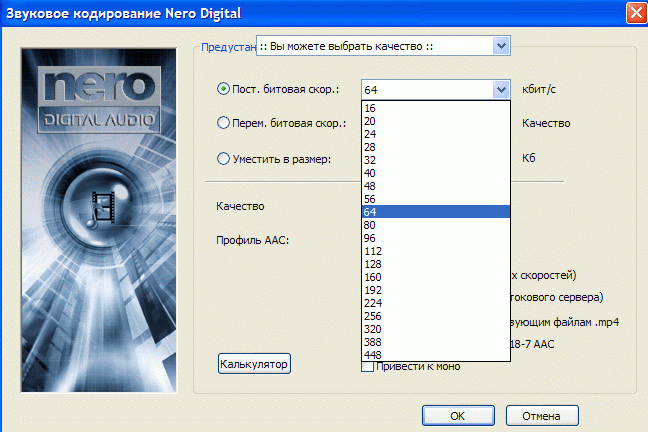The height and width of the screenshot is (432, 648).
Task: Click the bitrate field showing 64
Action: tap(427, 90)
